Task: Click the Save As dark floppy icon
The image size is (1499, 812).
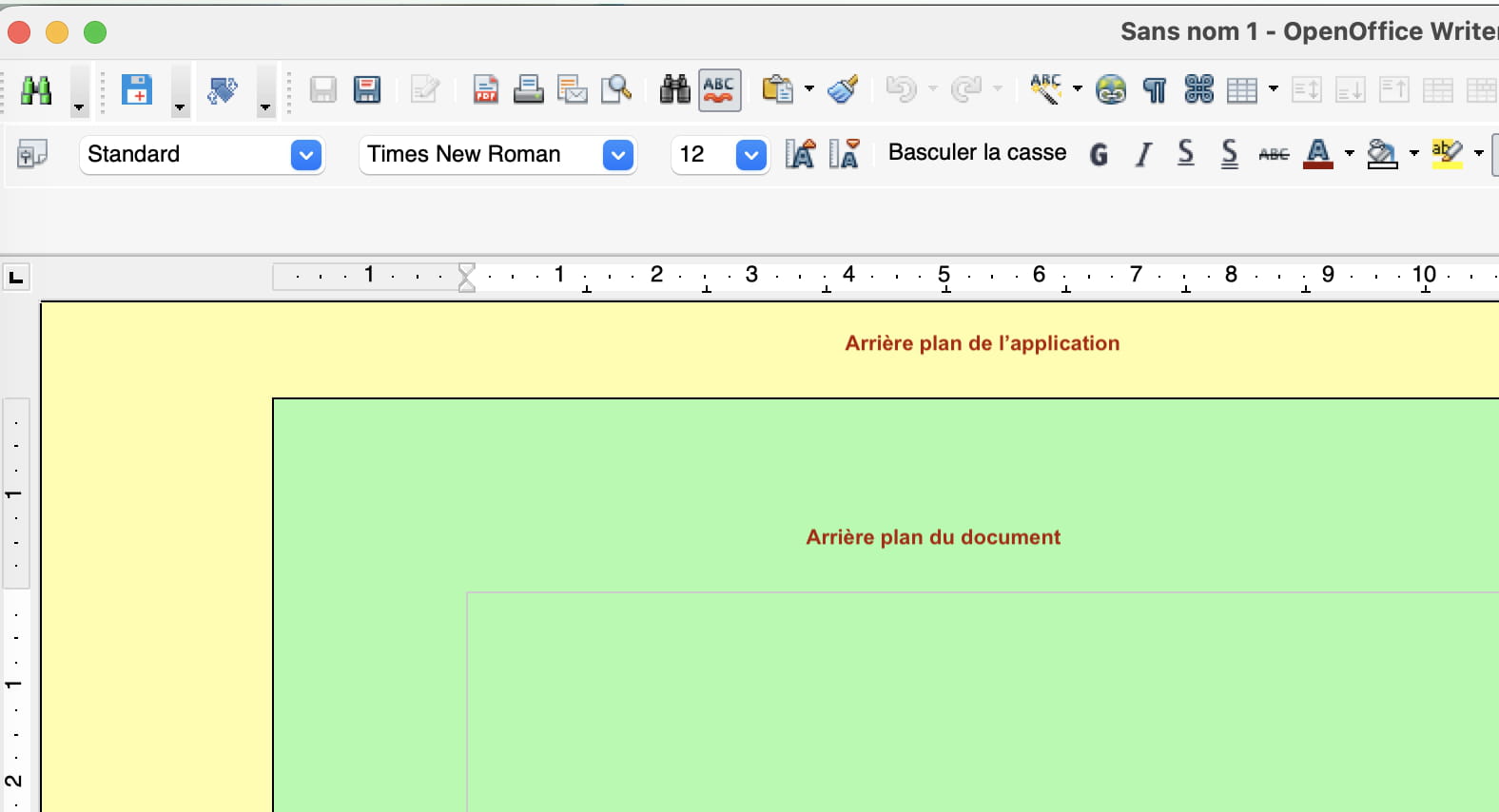Action: tap(367, 90)
